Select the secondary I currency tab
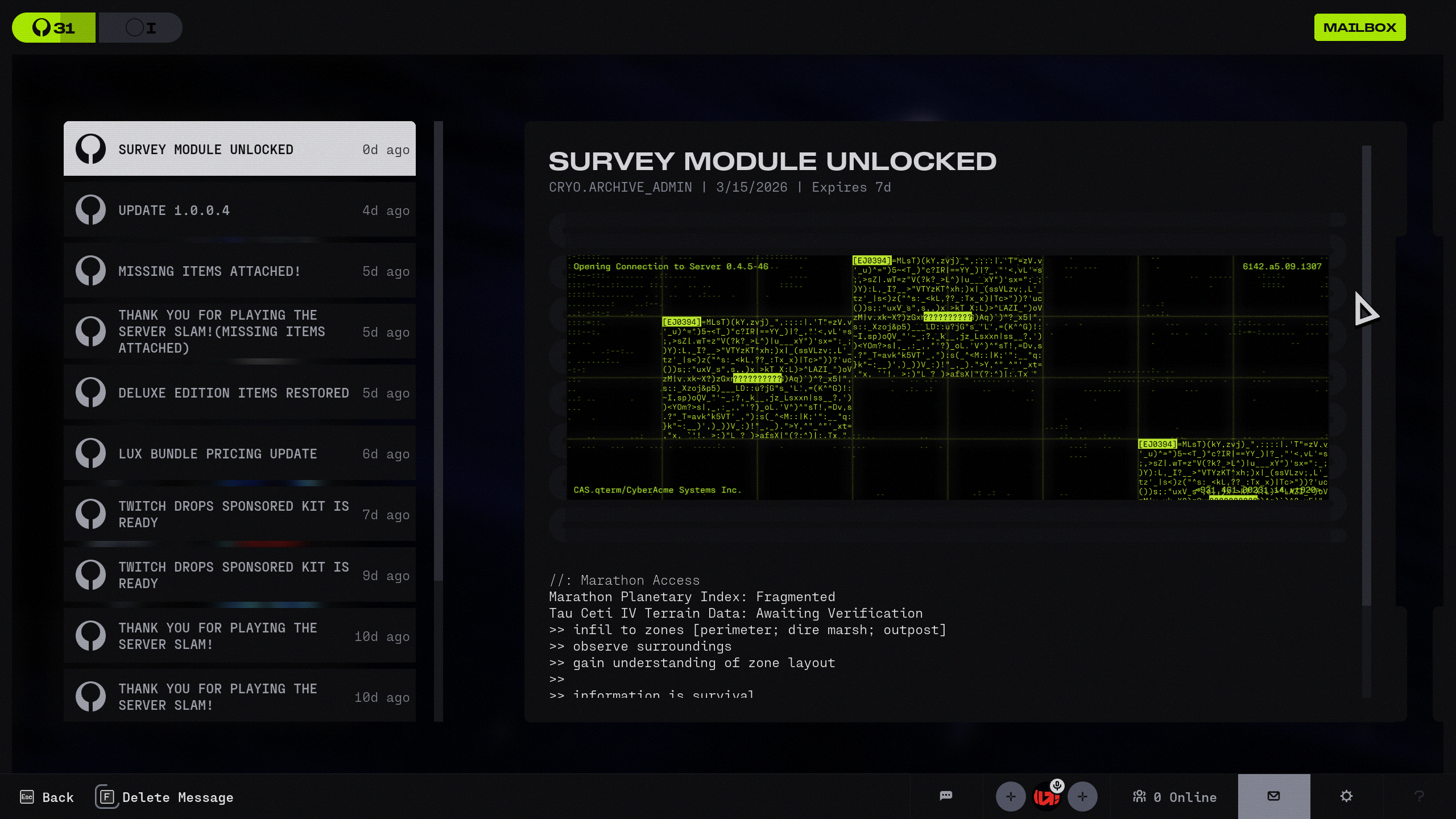1456x819 pixels. [x=141, y=27]
